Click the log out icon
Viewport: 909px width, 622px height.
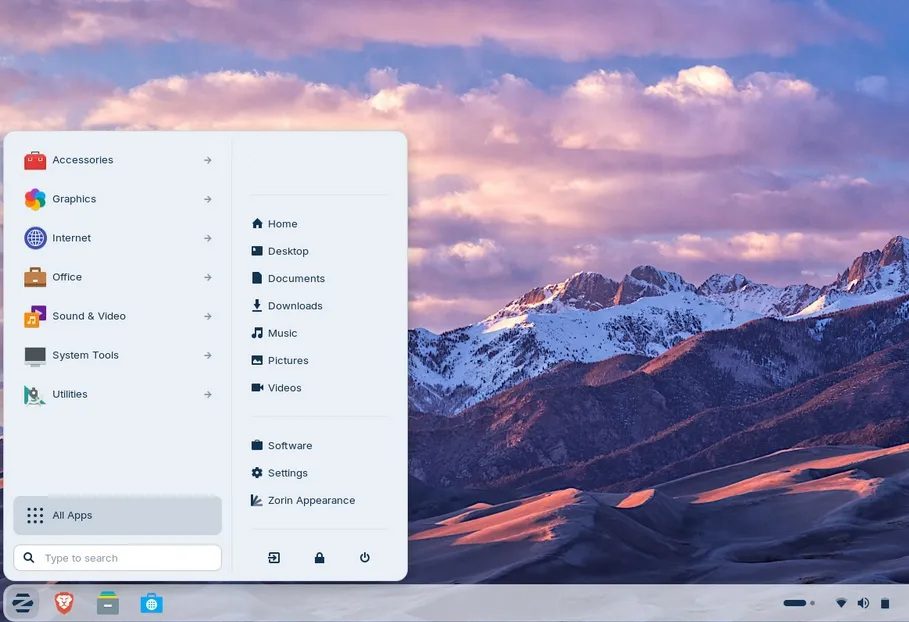(x=274, y=558)
